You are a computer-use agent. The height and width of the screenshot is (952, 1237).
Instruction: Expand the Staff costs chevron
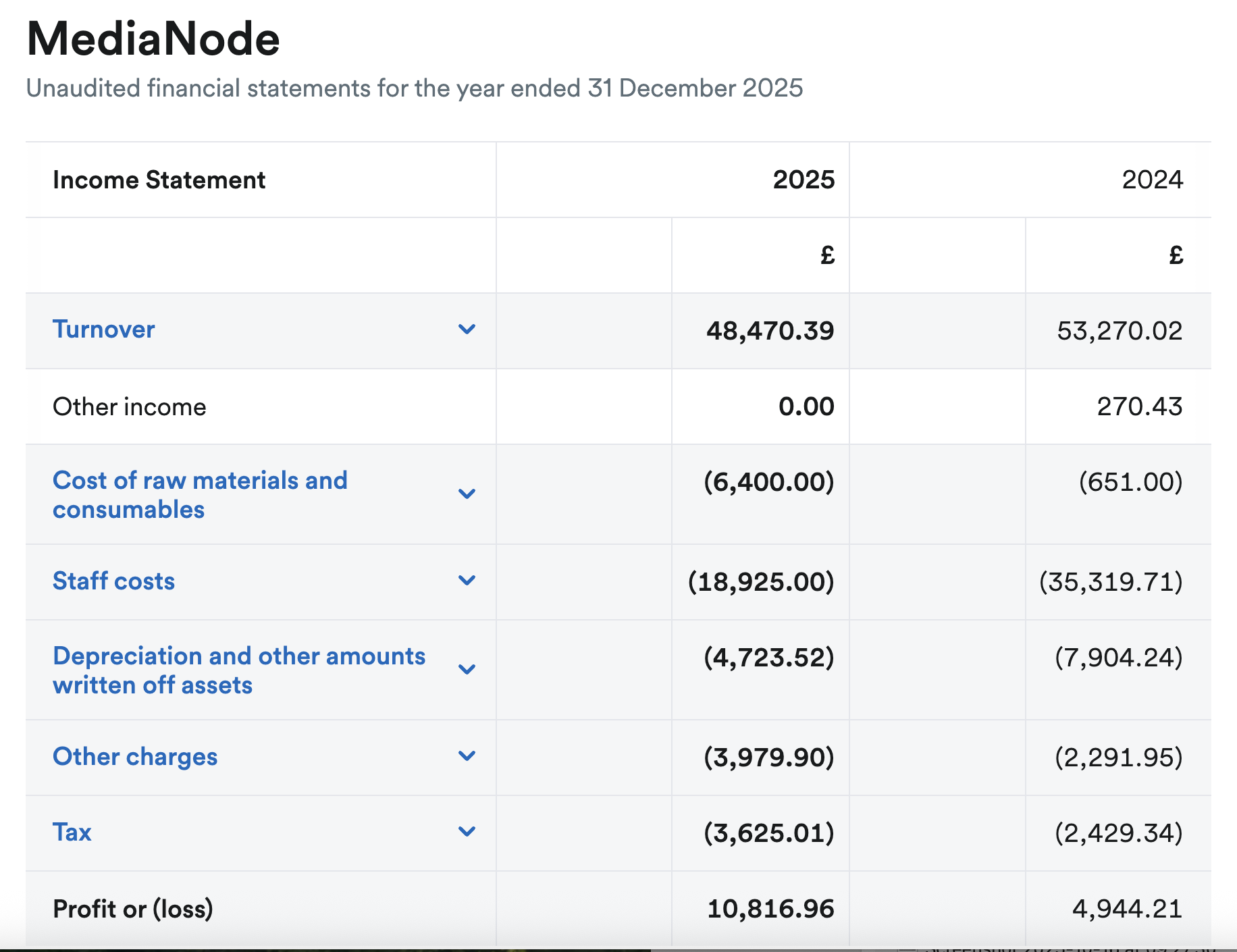click(x=467, y=581)
